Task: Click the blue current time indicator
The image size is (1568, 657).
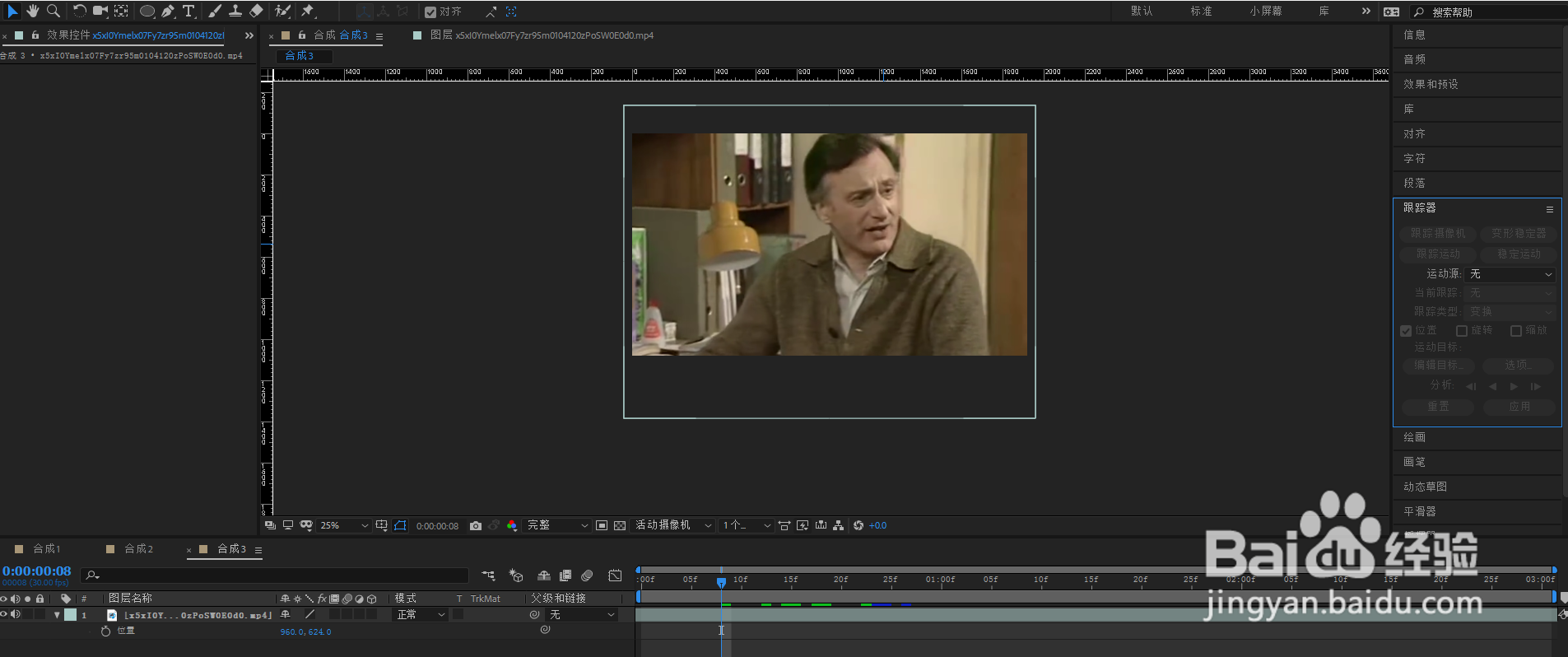Action: point(721,582)
